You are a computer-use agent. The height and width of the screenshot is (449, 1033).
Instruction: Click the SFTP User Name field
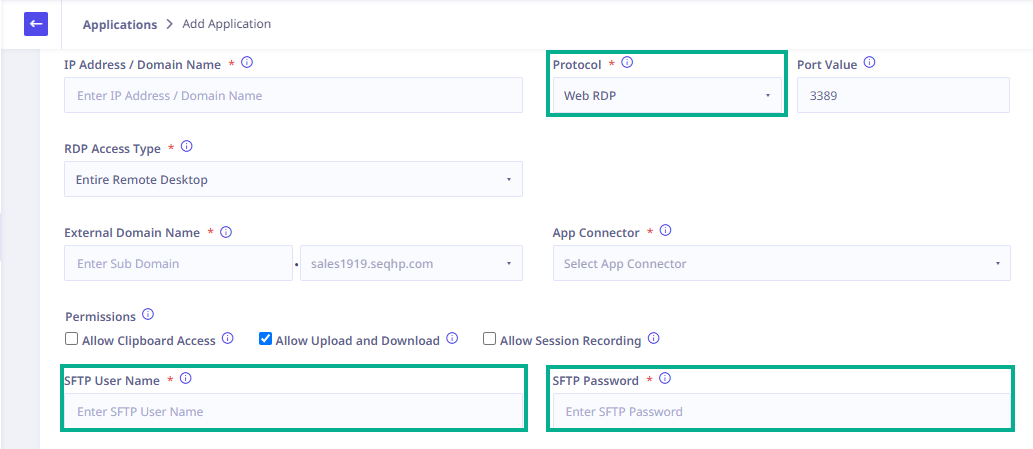pos(293,411)
